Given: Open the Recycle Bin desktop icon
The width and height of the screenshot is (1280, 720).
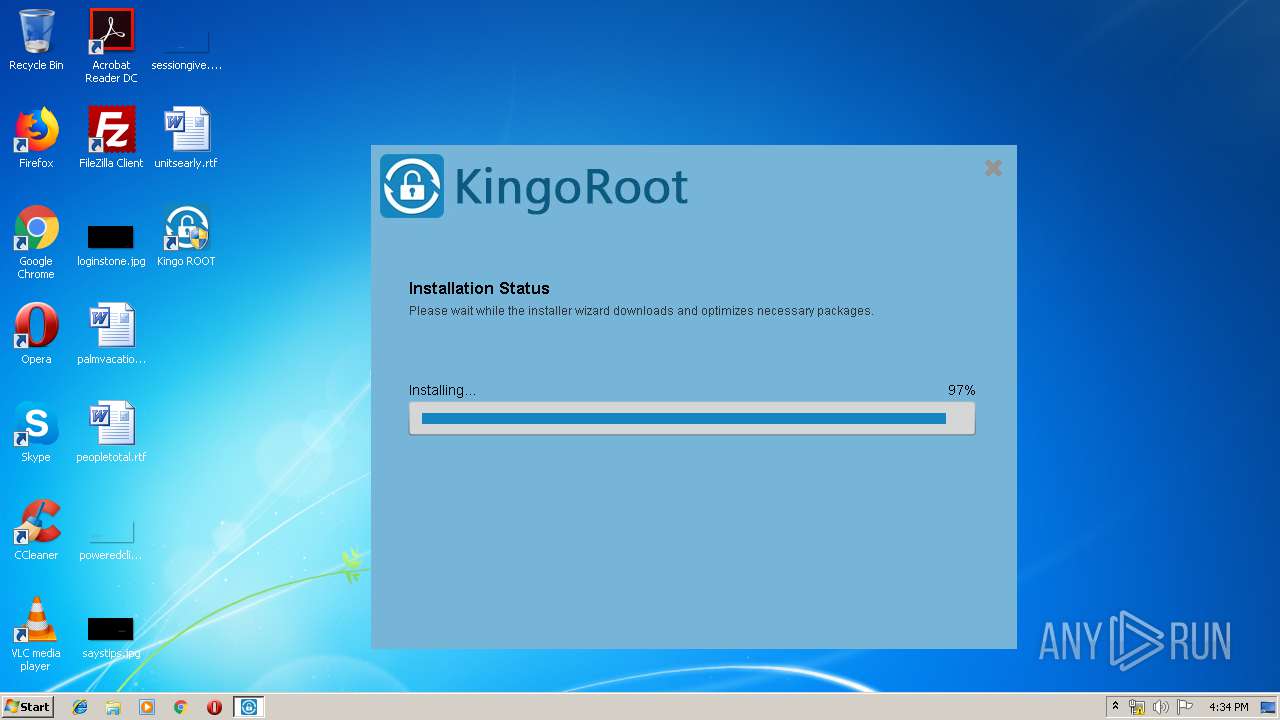Looking at the screenshot, I should pos(36,40).
